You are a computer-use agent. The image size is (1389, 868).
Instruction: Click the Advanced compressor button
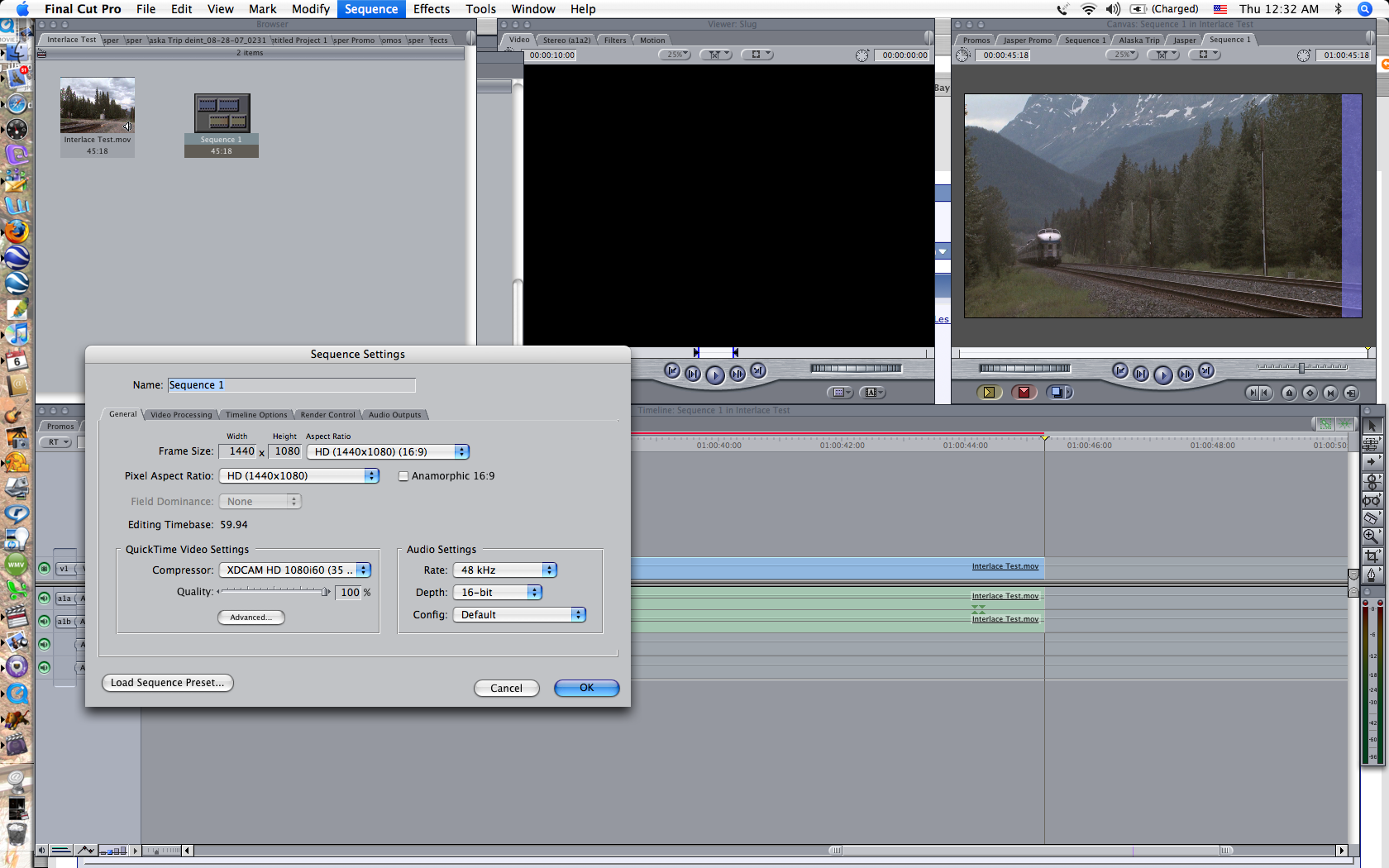point(251,618)
